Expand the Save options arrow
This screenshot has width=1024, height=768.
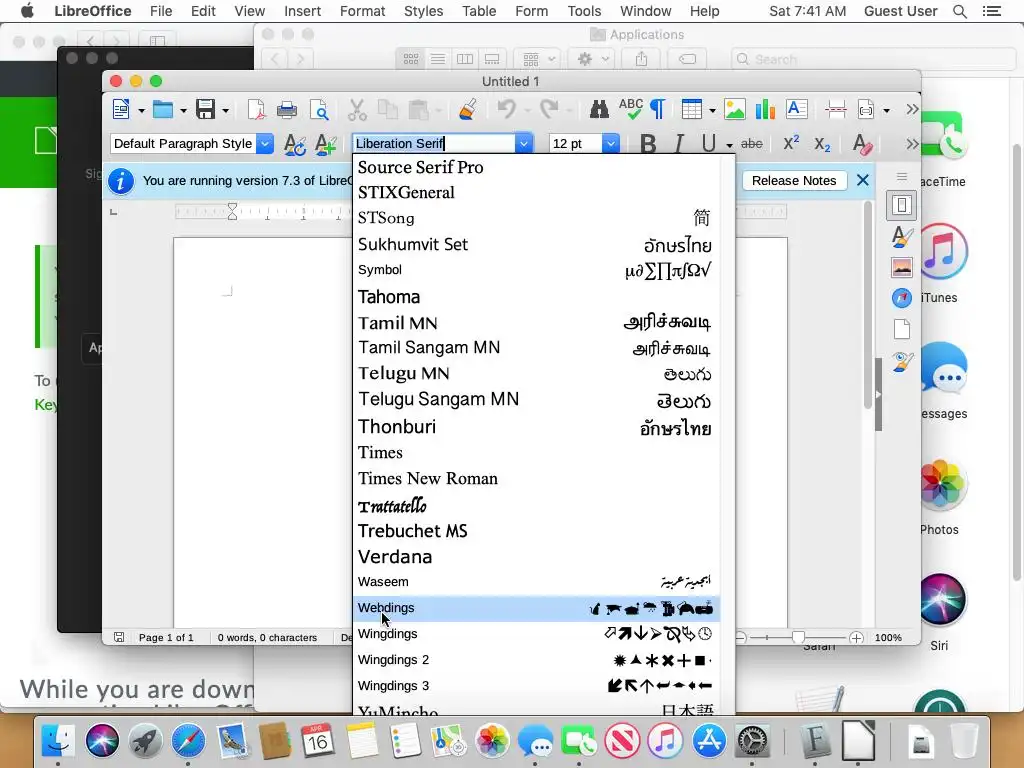coord(225,110)
